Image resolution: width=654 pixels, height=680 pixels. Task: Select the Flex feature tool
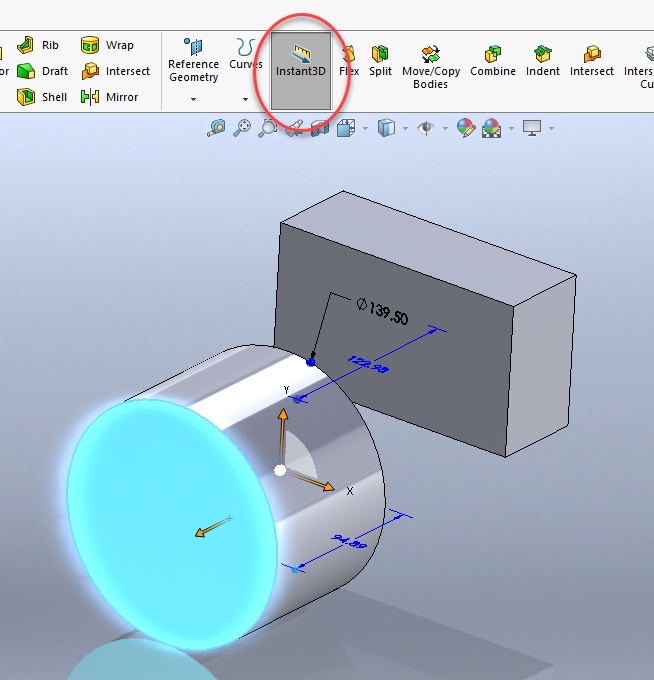(x=349, y=61)
